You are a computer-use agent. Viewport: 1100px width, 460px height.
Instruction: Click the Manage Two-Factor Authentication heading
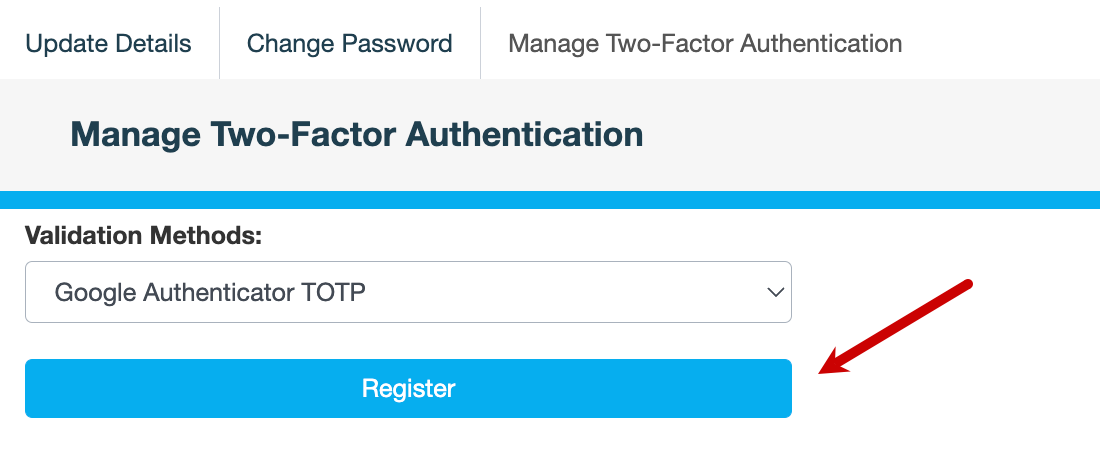[x=356, y=134]
